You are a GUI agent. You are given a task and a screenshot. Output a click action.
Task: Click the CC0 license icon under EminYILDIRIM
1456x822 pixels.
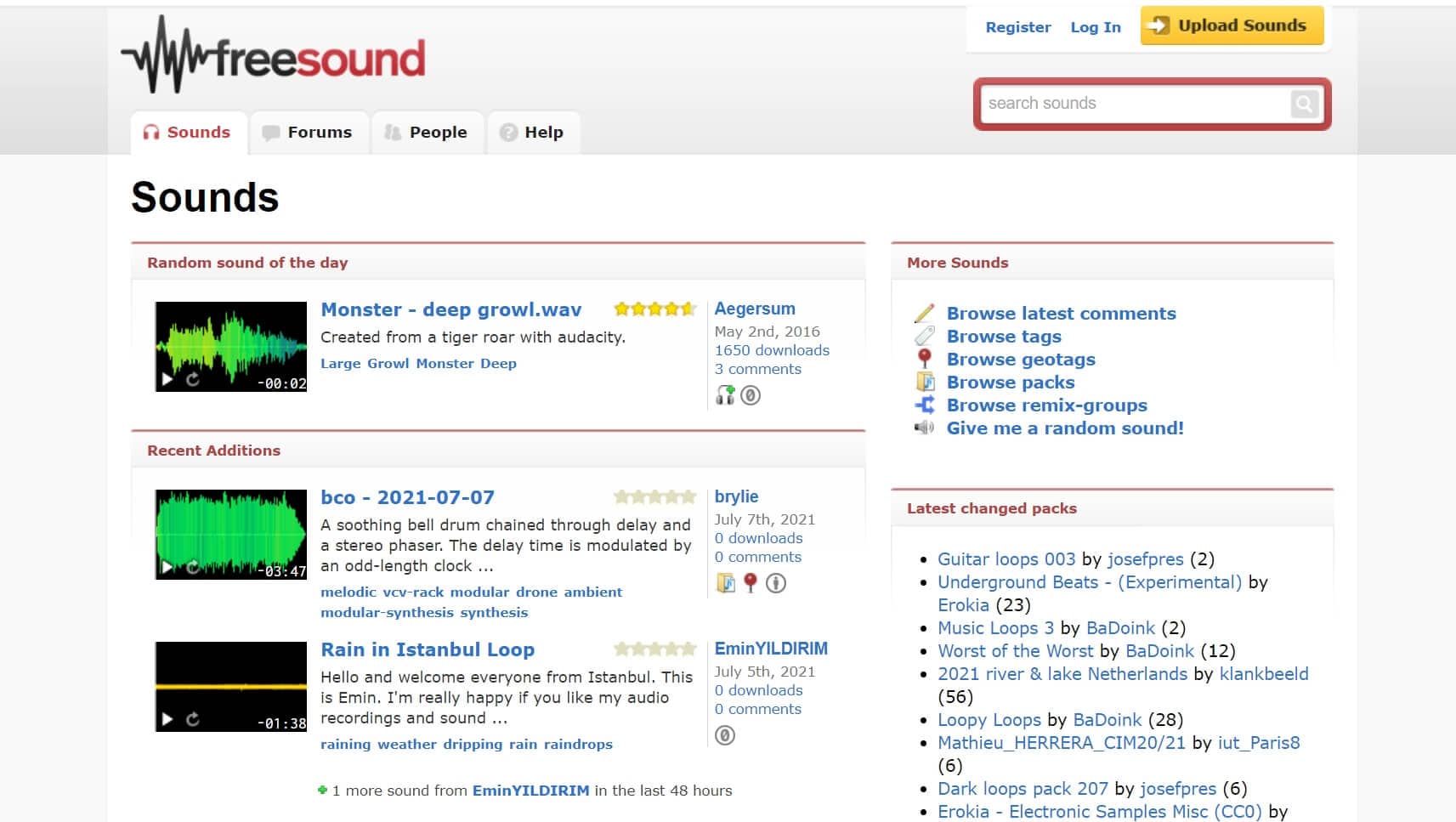[725, 735]
